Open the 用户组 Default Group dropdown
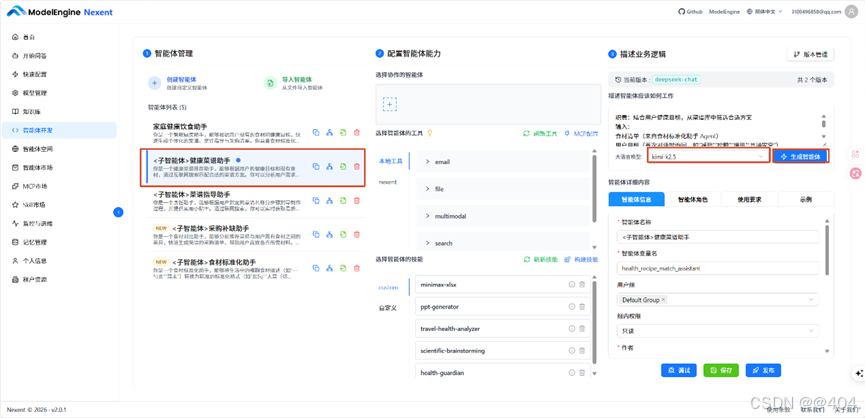The height and width of the screenshot is (418, 865). coord(718,299)
